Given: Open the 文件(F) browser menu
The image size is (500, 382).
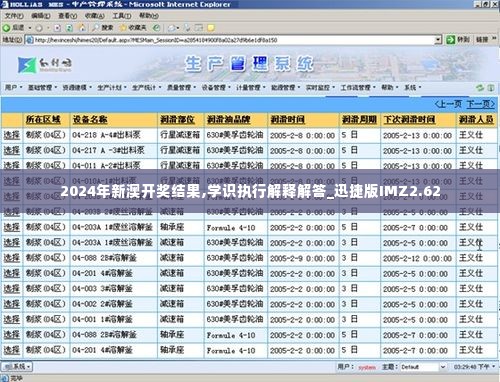Looking at the screenshot, I should tap(14, 16).
